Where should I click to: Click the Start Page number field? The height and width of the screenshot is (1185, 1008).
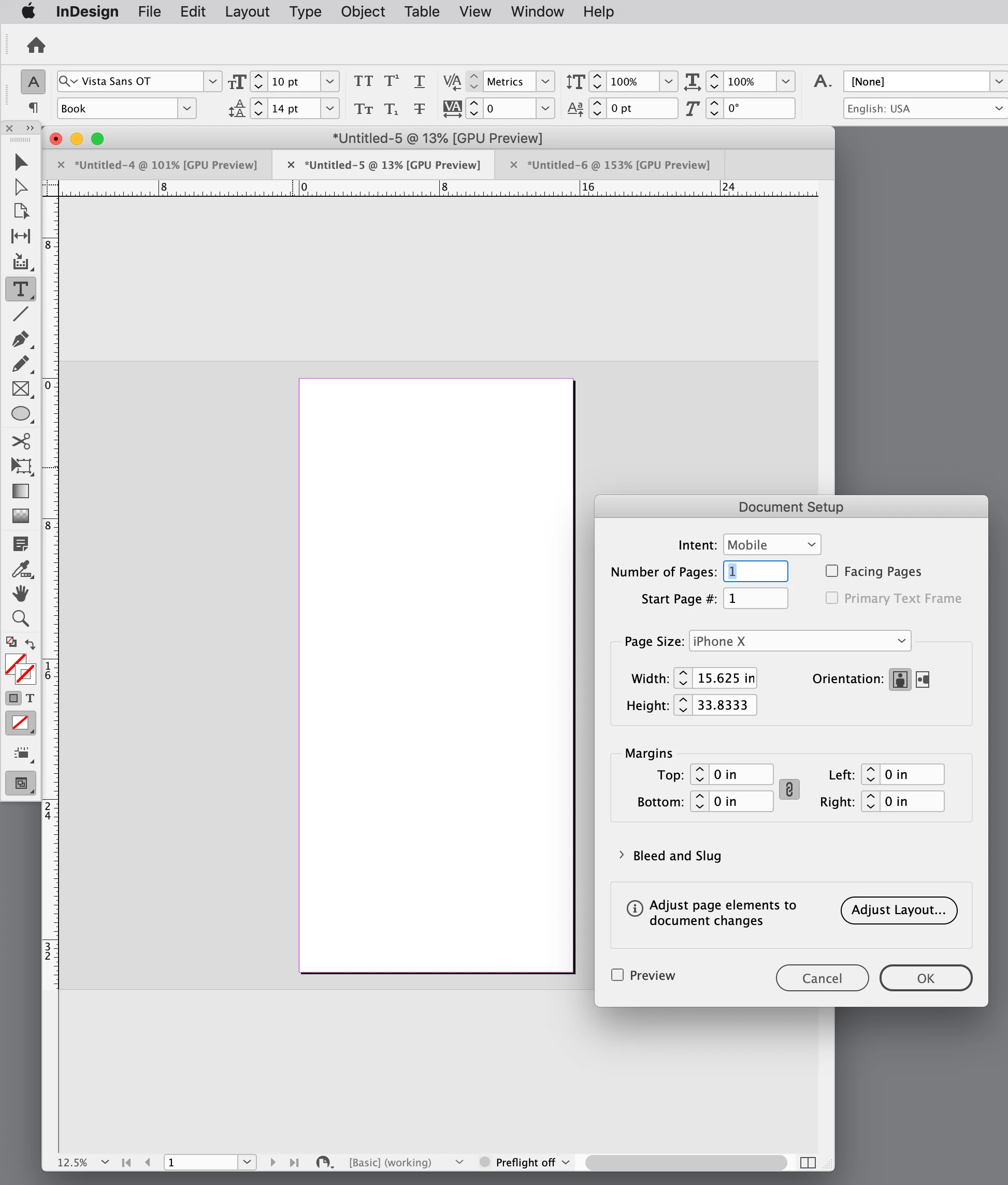tap(755, 598)
